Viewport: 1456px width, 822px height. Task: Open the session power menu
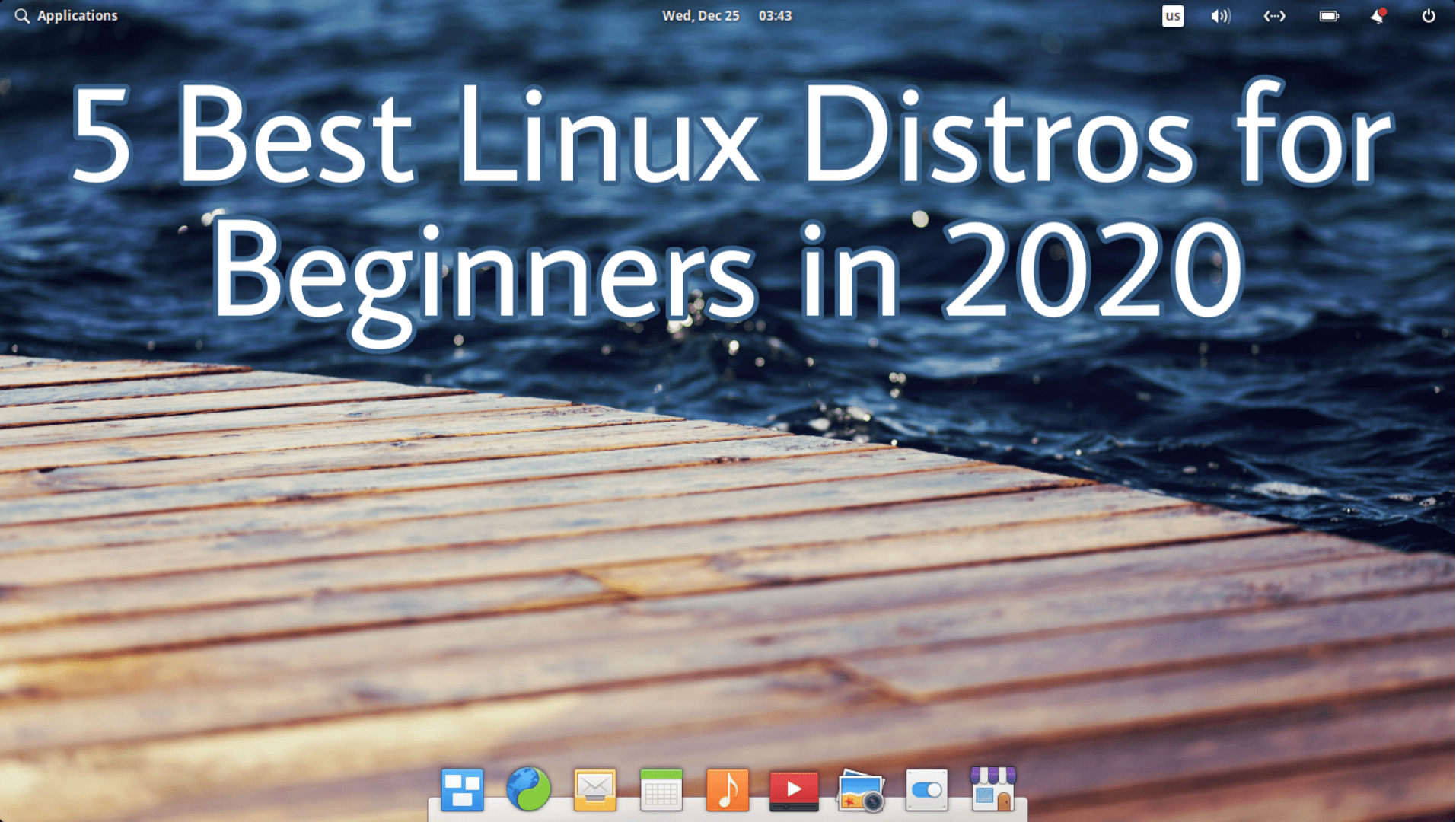pos(1428,15)
